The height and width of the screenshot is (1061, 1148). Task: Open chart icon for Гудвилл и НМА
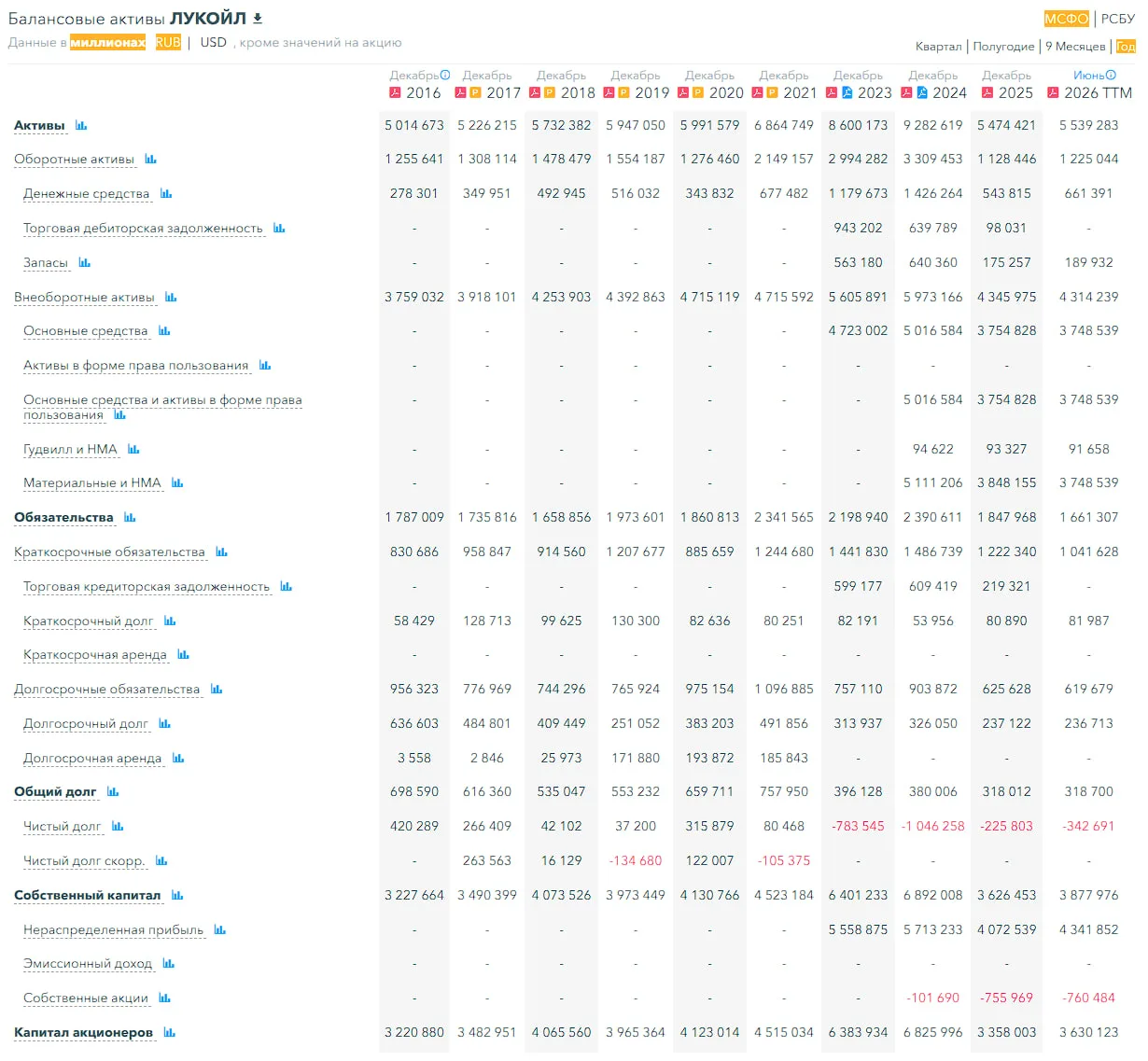click(133, 449)
